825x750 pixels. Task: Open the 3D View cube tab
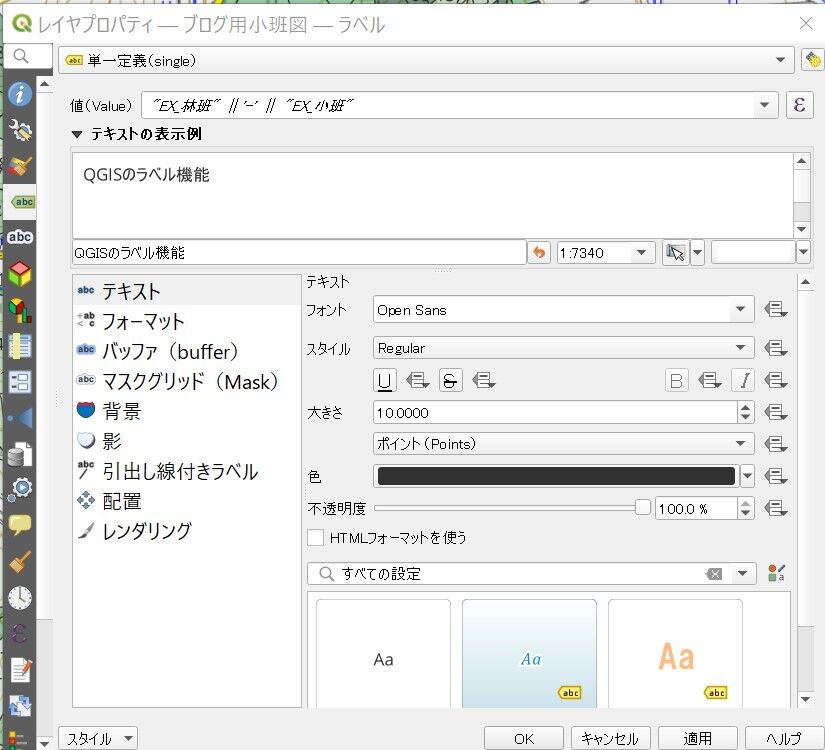(x=20, y=274)
